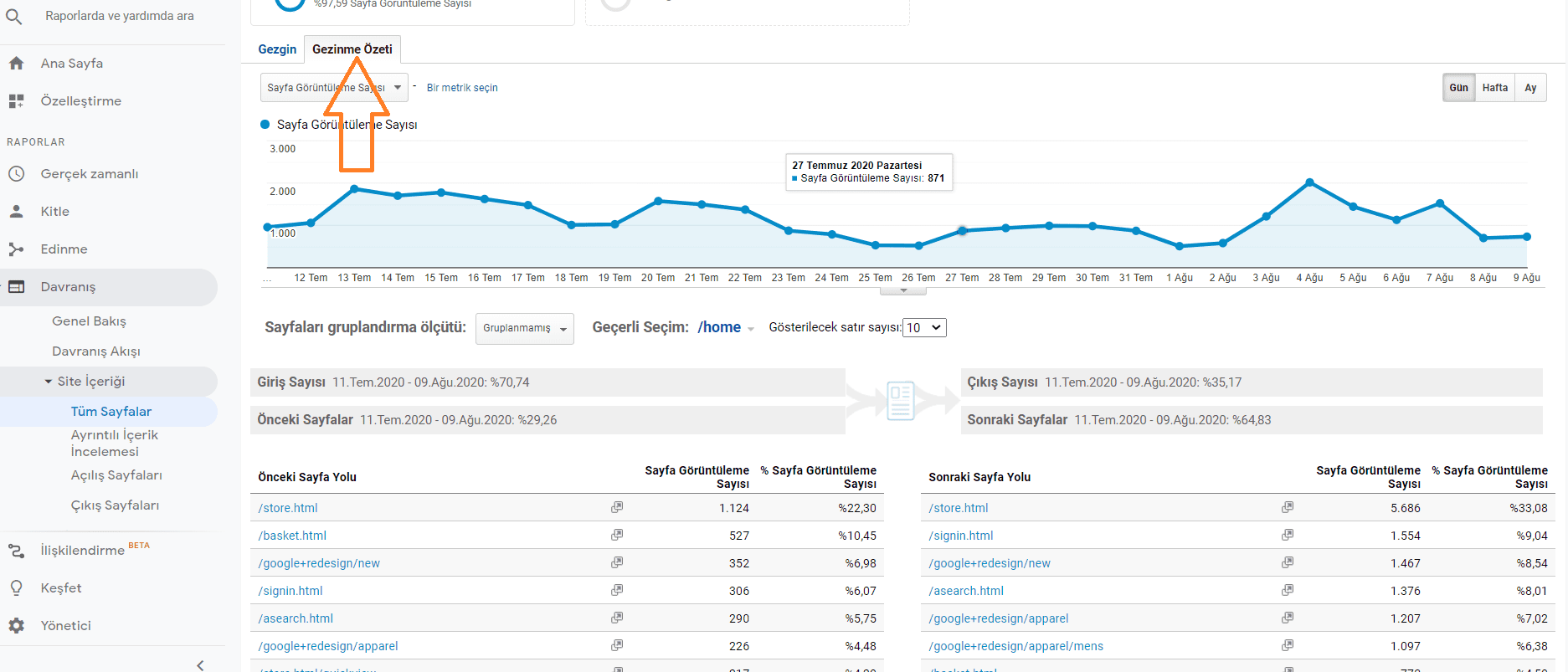The height and width of the screenshot is (672, 1568).
Task: Open /signin.html next page link
Action: click(960, 536)
